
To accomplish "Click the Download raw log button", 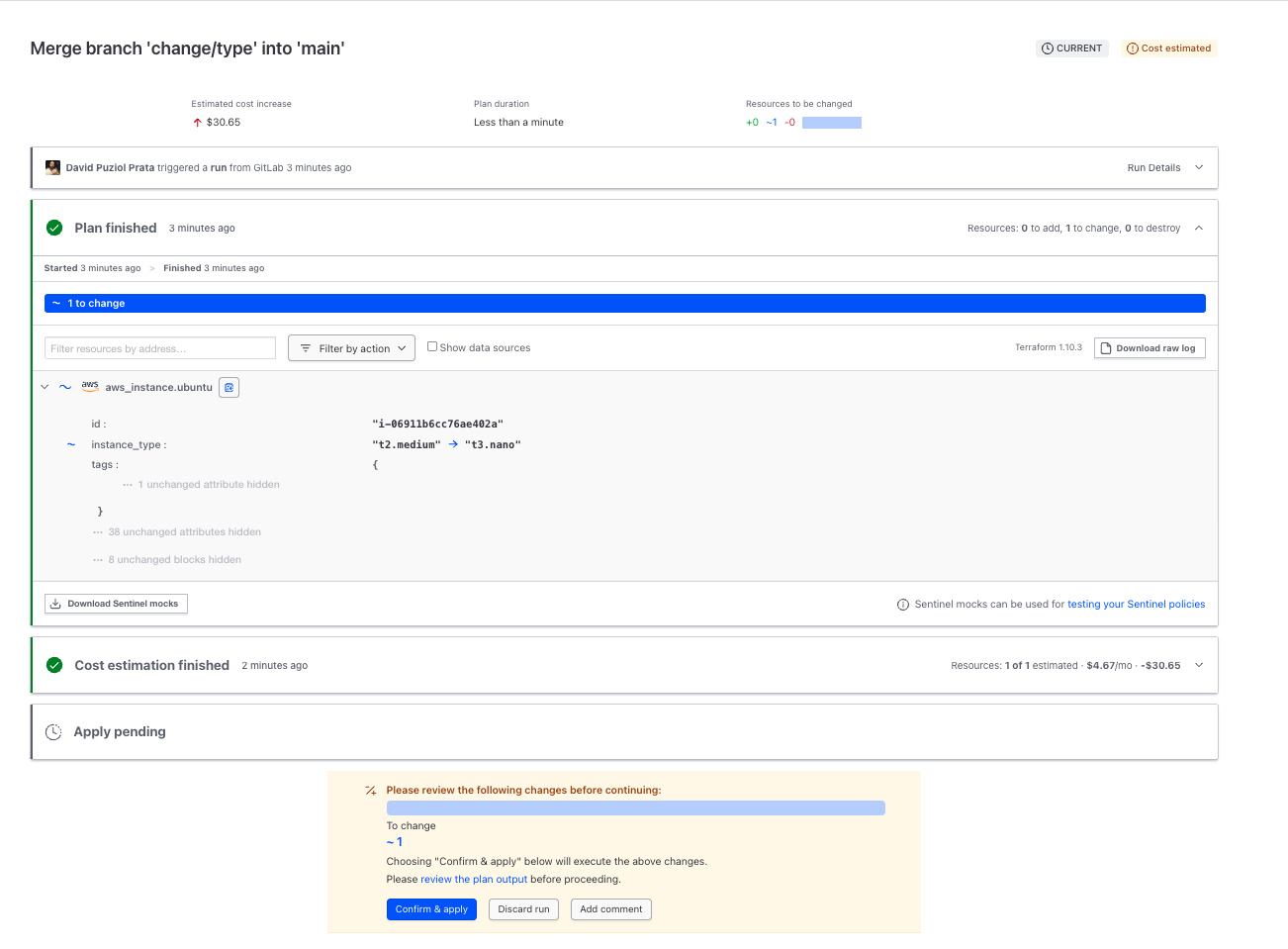I will click(x=1149, y=348).
